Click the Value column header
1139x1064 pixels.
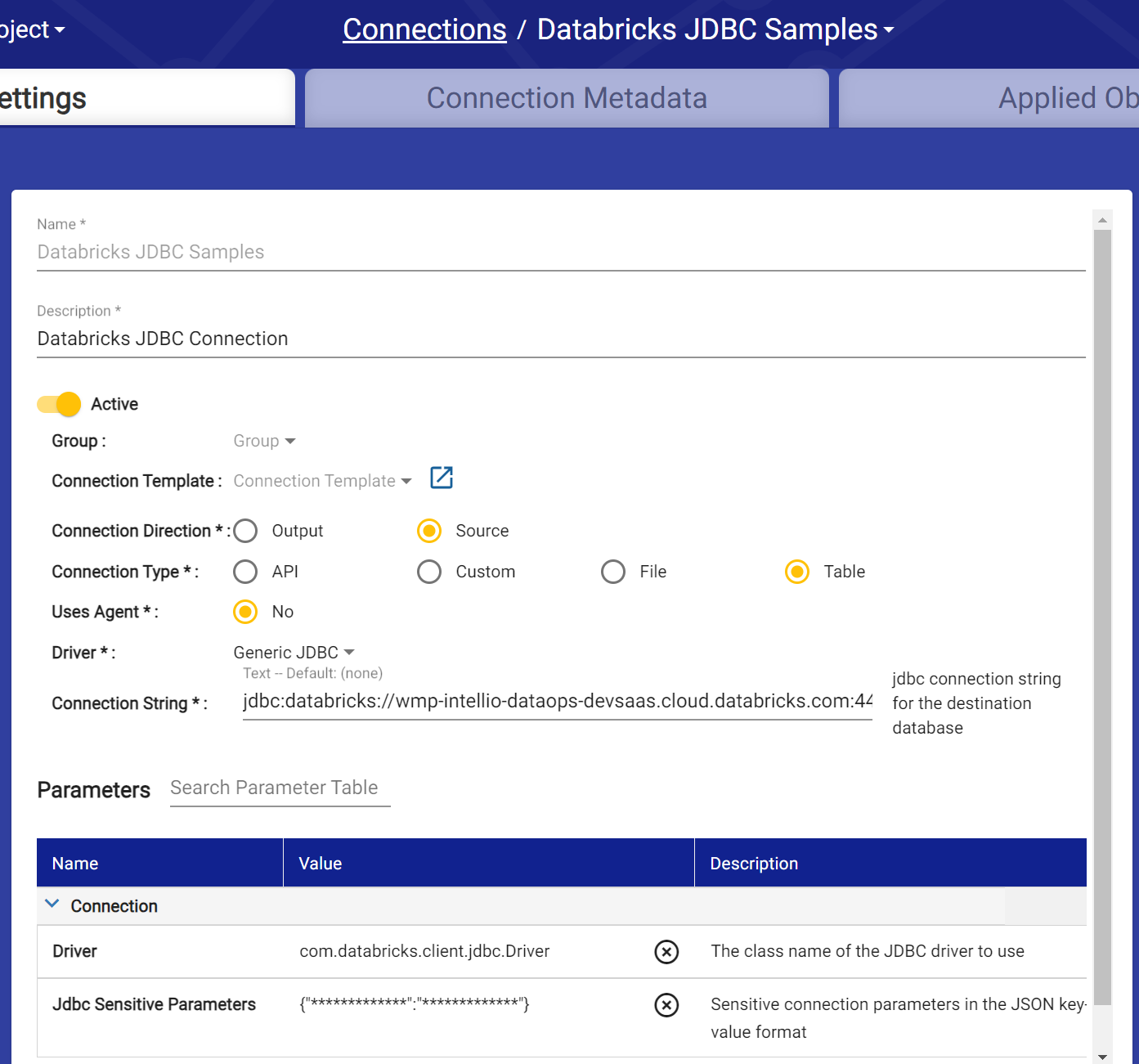(488, 863)
